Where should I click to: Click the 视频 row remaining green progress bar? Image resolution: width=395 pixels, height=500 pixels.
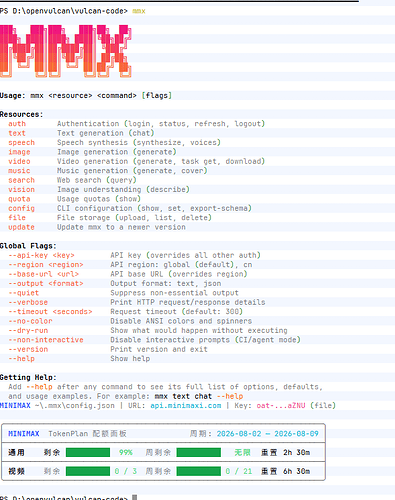click(88, 471)
